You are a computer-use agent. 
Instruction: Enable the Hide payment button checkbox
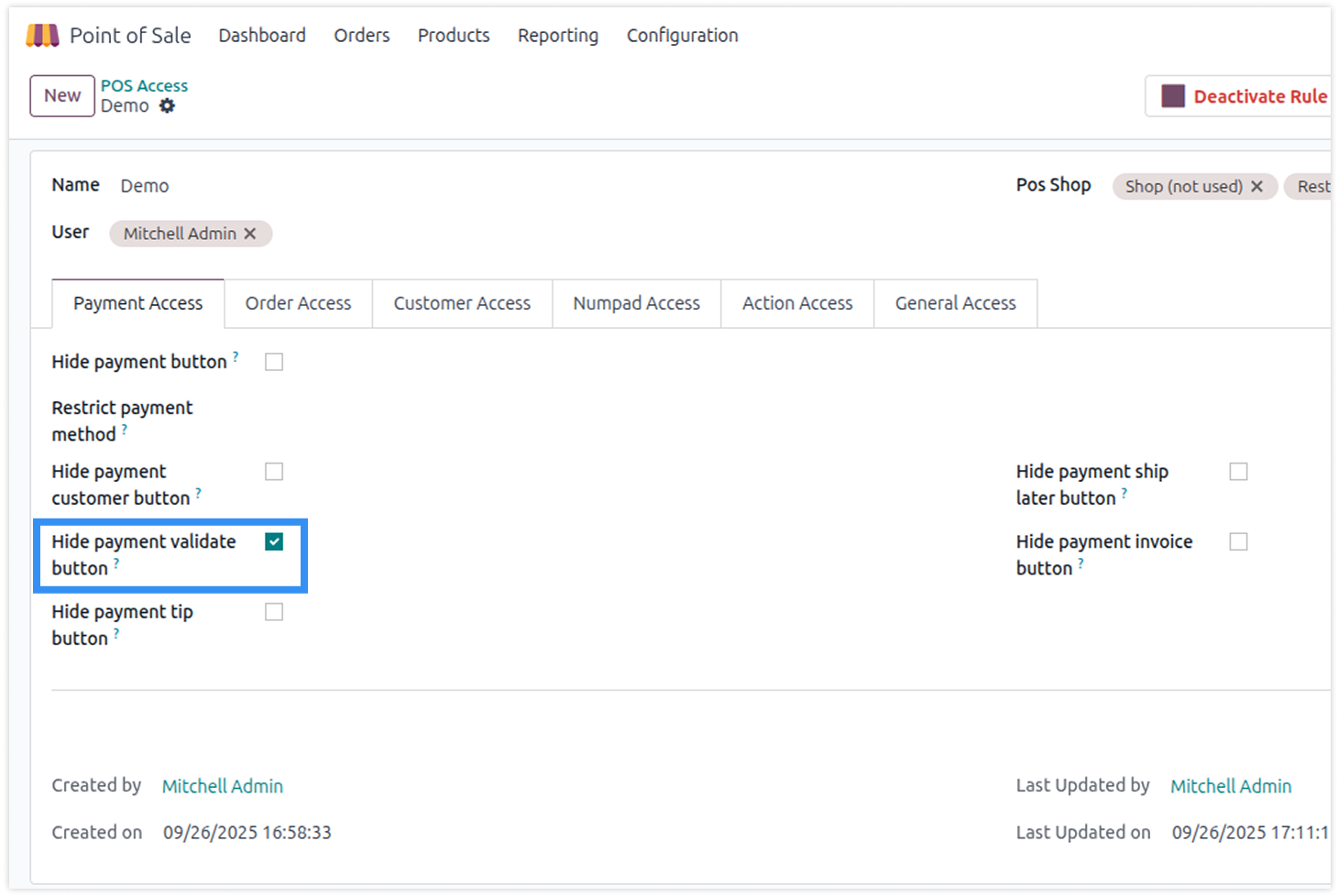(x=274, y=362)
